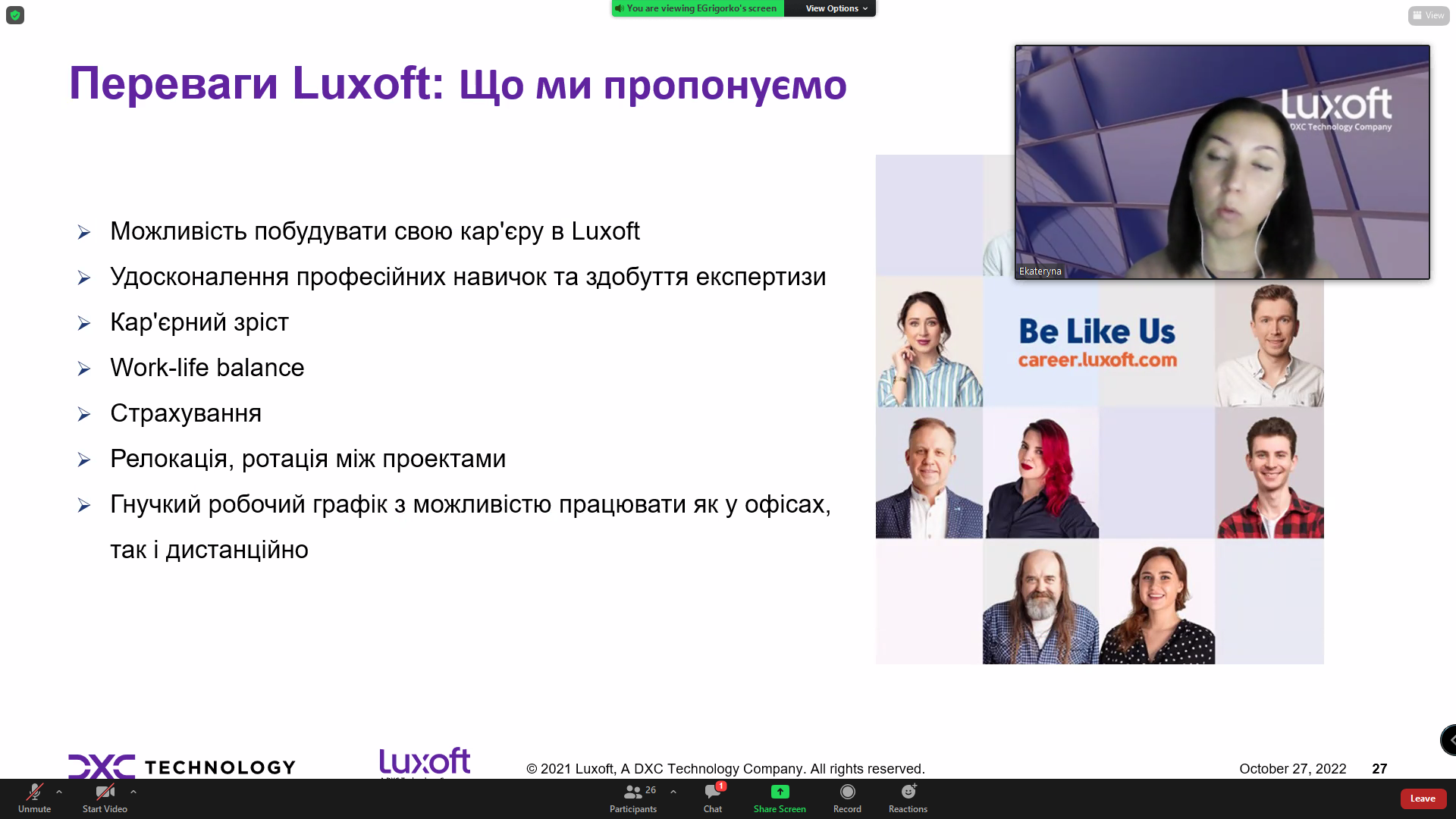Click the slide number 27
This screenshot has width=1456, height=819.
[x=1379, y=768]
